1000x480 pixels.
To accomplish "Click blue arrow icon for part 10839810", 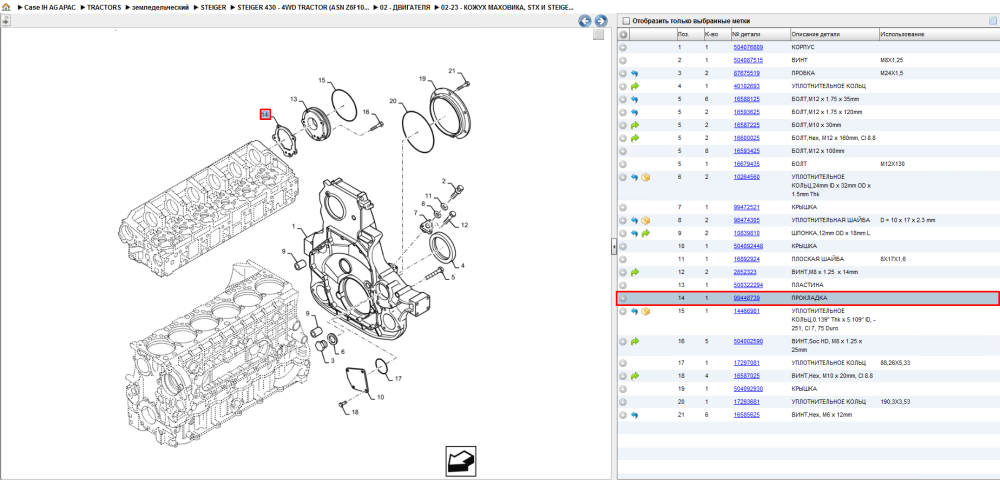I will point(635,233).
